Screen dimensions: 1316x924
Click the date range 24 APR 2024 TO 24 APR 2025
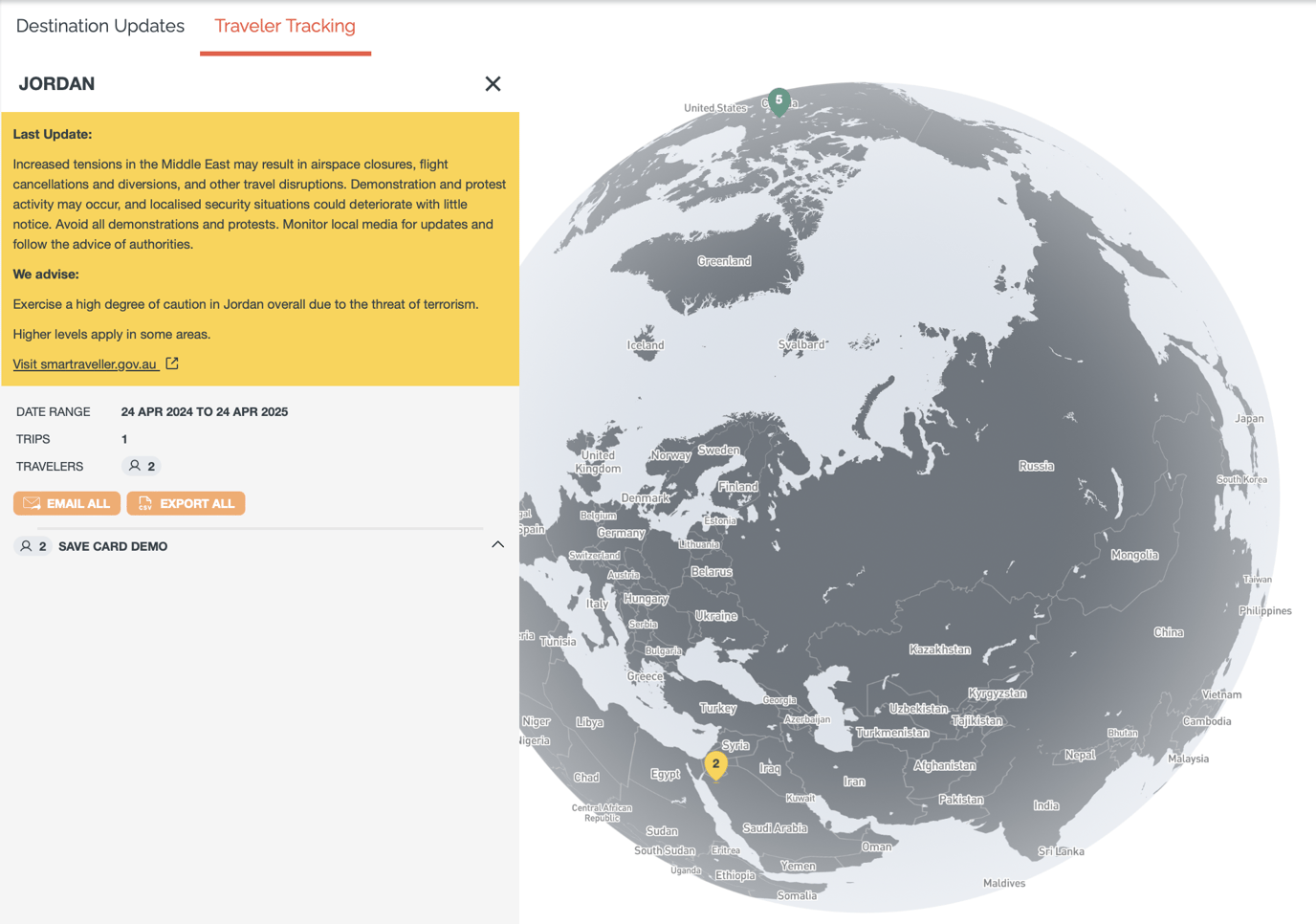[205, 412]
